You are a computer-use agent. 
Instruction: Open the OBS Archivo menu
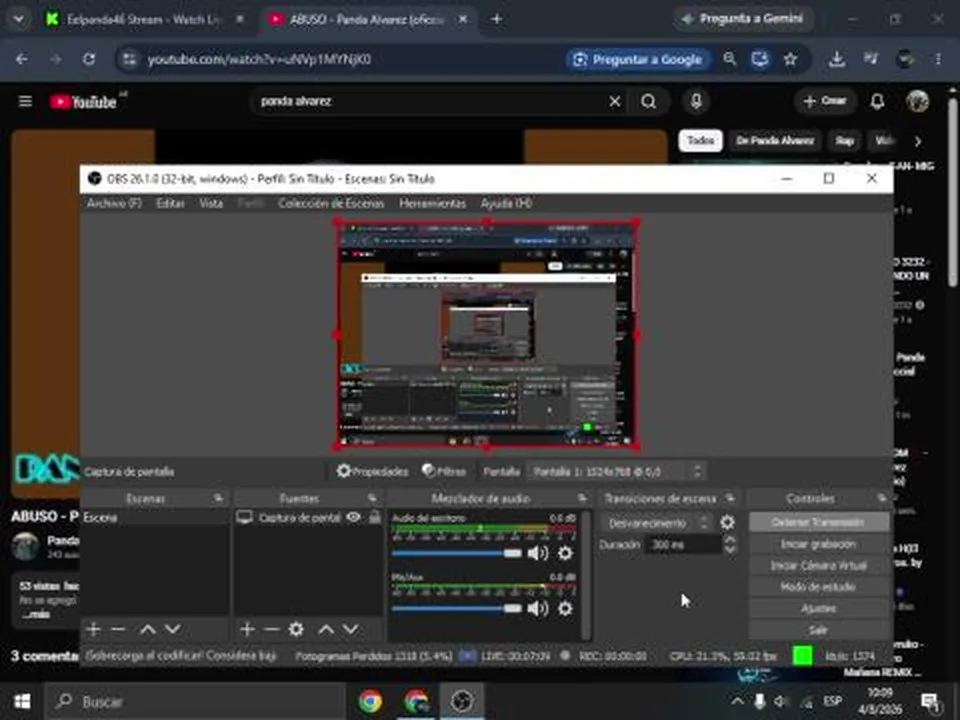pyautogui.click(x=114, y=203)
